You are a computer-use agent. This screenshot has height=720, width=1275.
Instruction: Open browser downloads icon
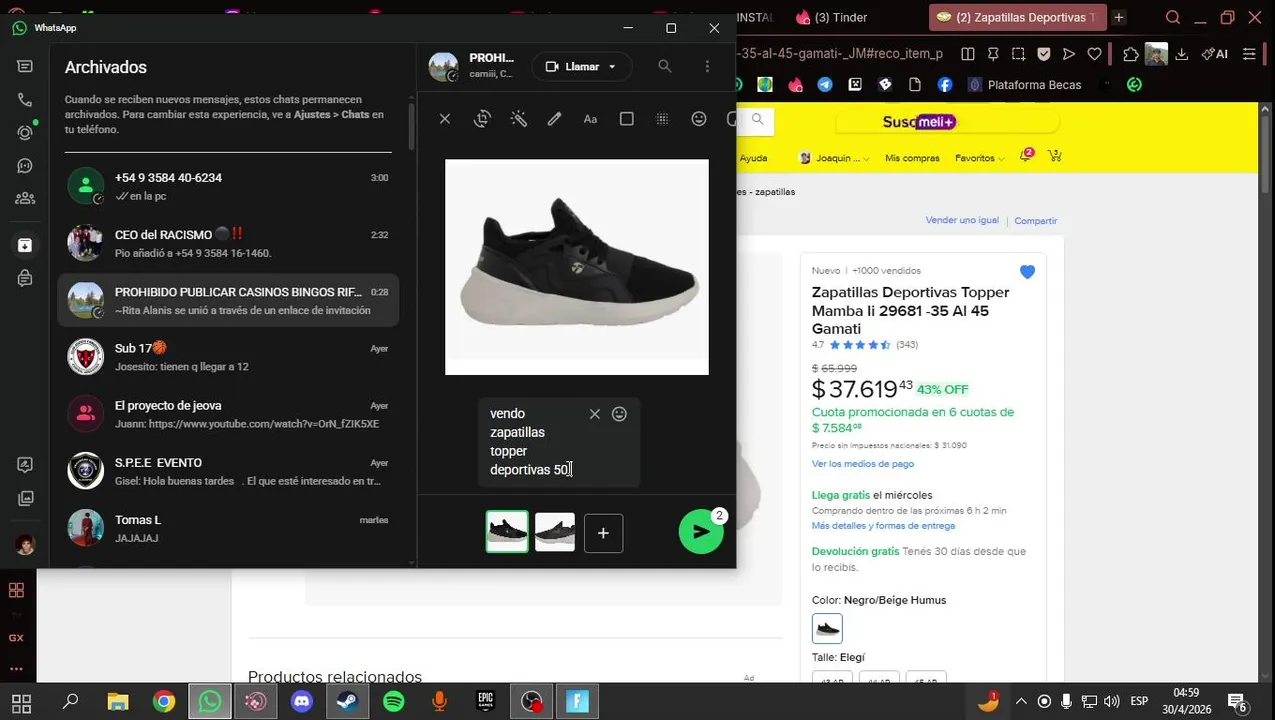1183,55
